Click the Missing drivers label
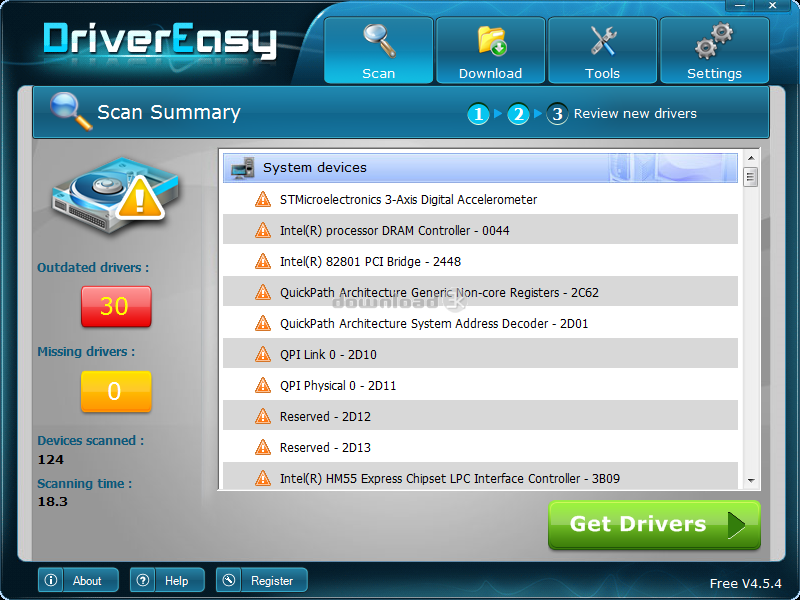 click(x=86, y=352)
